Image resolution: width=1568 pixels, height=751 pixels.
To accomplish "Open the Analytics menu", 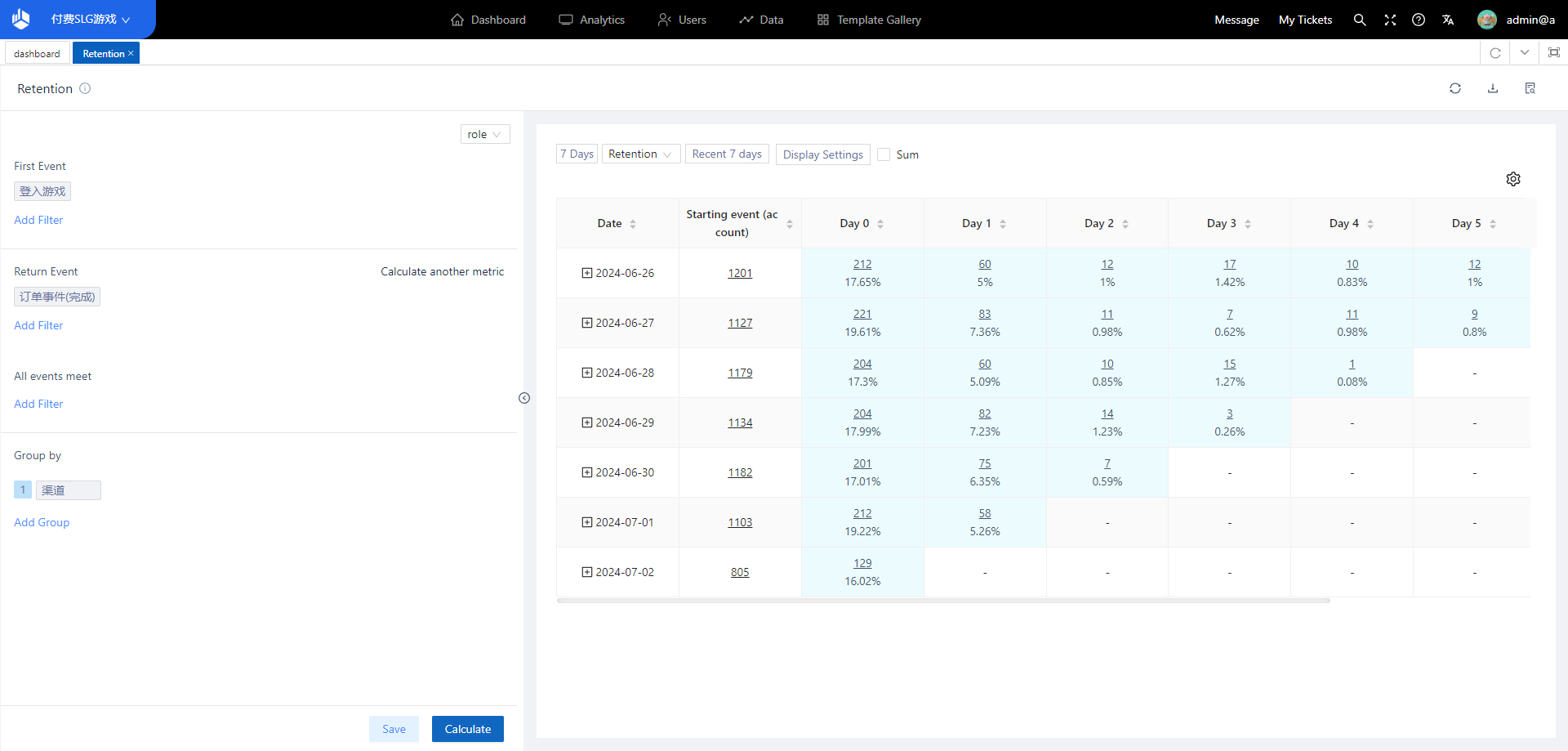I will [592, 20].
